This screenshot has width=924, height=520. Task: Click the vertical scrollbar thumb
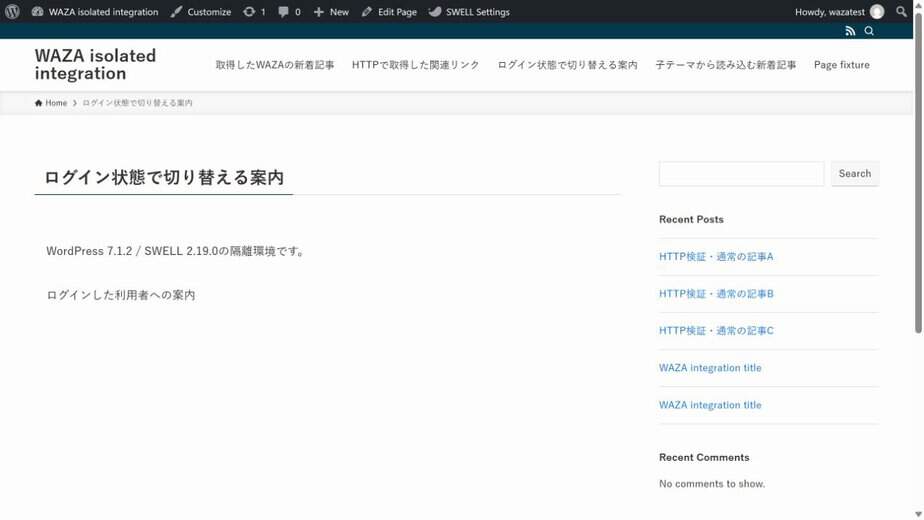(x=918, y=171)
